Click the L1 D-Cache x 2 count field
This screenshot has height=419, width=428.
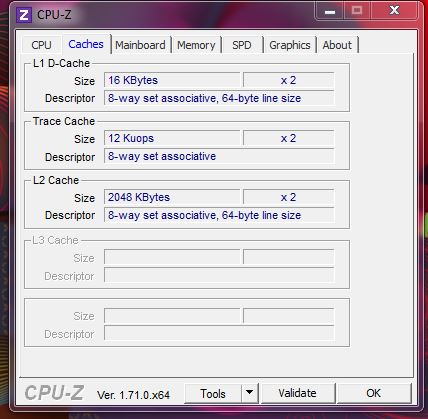tap(289, 80)
